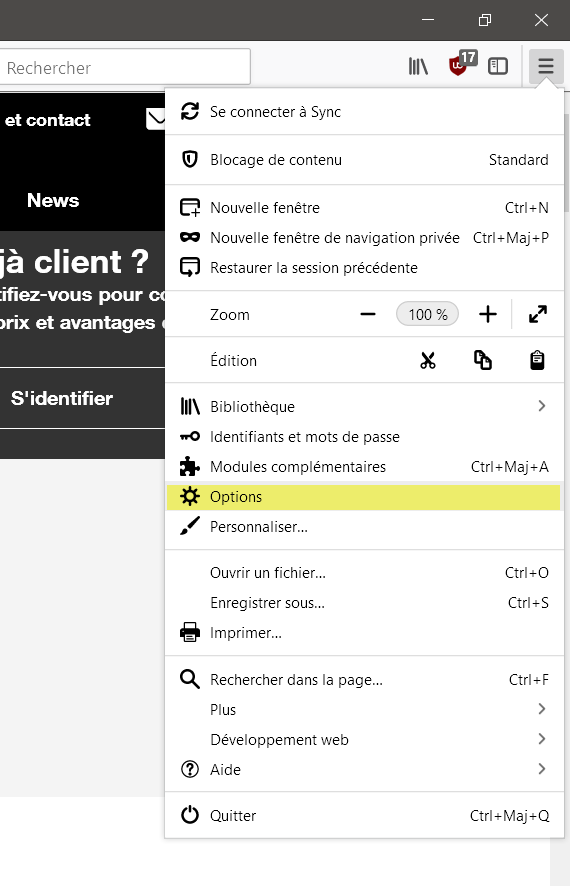Select Options from the menu
The image size is (570, 886).
pyautogui.click(x=363, y=497)
